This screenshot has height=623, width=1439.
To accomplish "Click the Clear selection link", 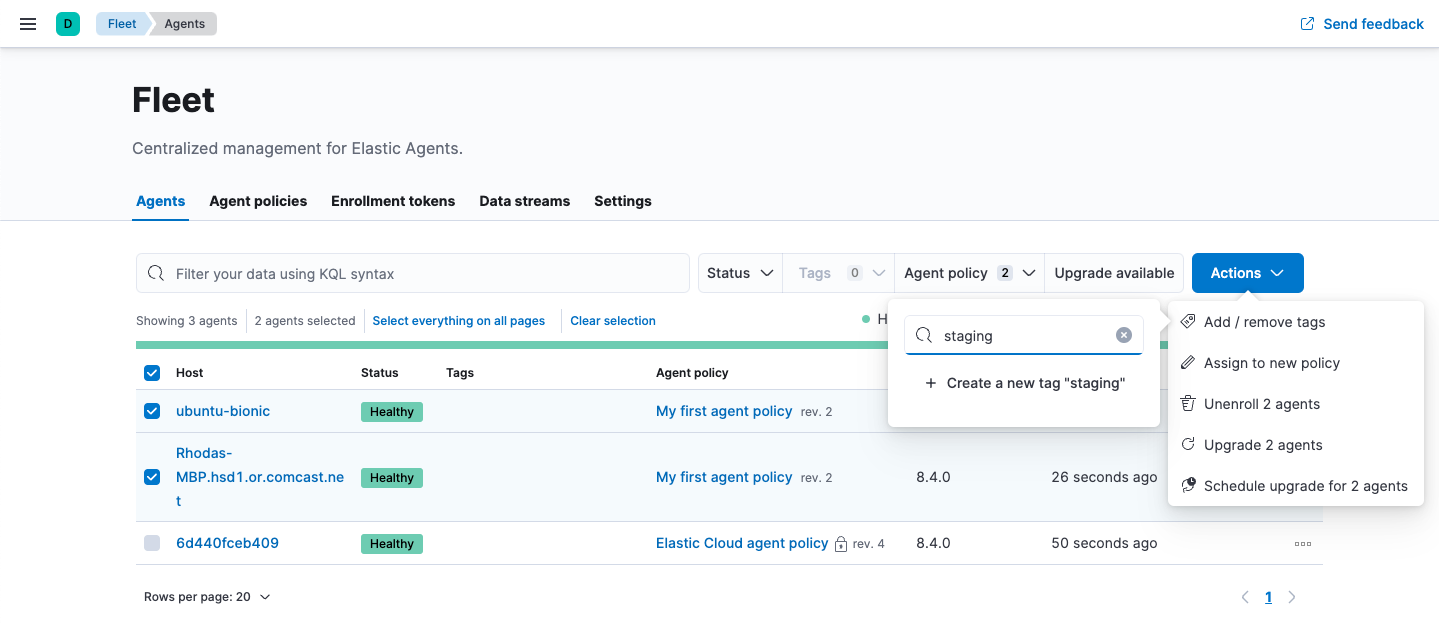I will point(613,321).
